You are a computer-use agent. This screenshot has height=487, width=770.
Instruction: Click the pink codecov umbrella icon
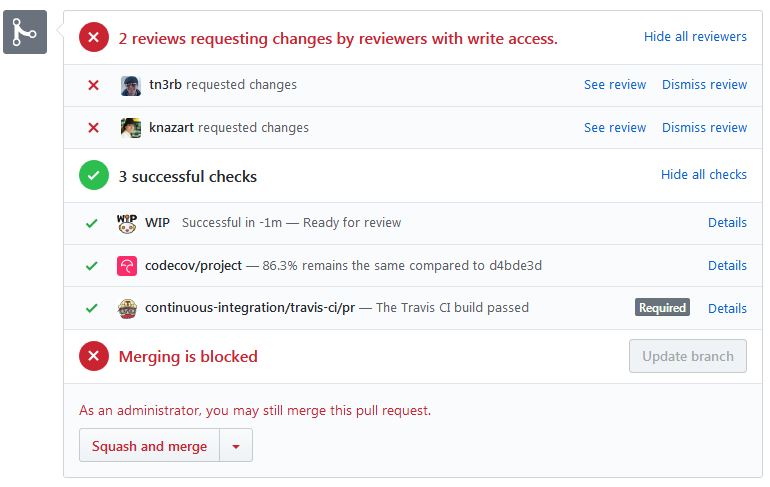click(x=127, y=266)
